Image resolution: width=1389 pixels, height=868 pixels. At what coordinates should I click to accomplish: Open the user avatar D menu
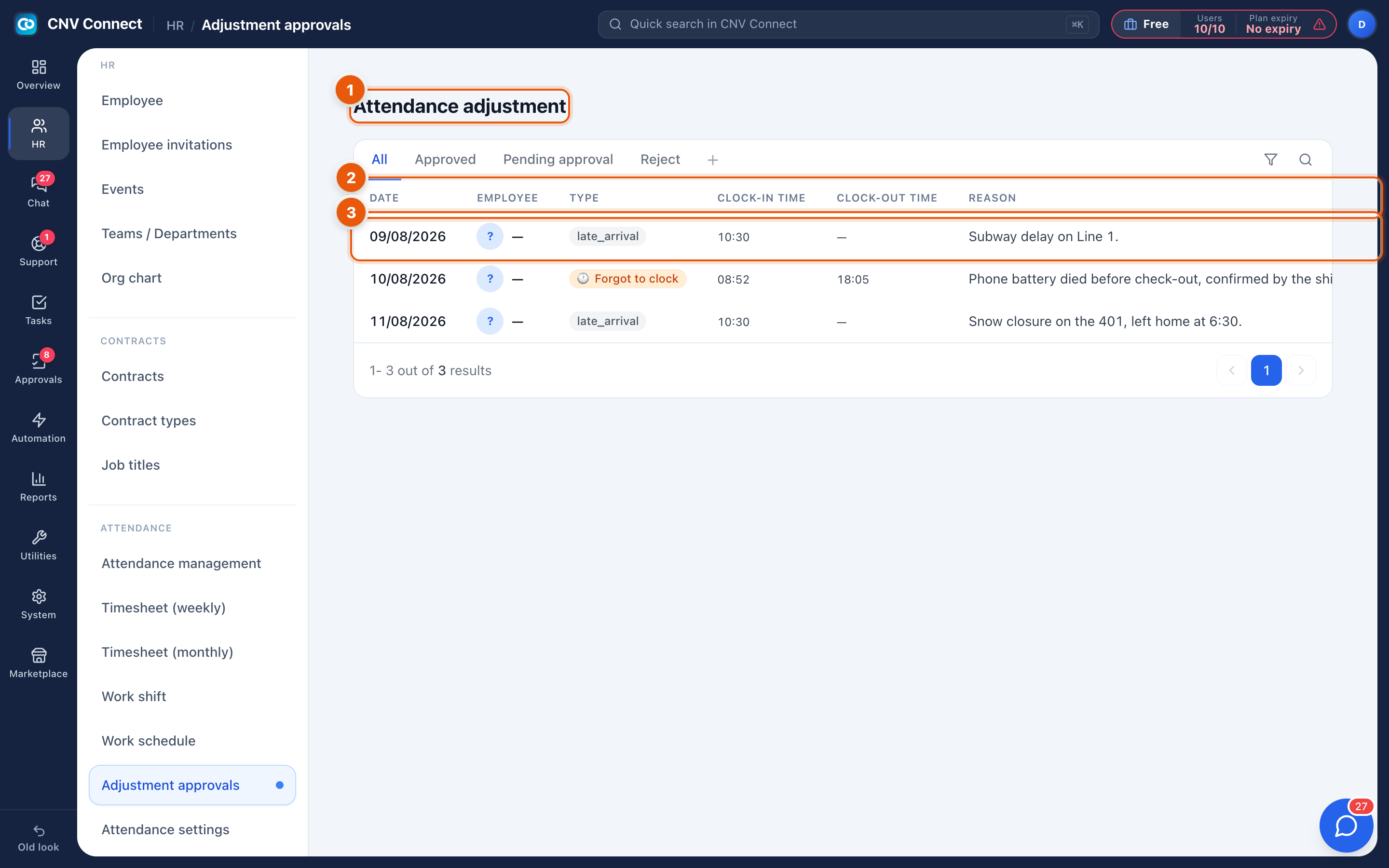1362,24
